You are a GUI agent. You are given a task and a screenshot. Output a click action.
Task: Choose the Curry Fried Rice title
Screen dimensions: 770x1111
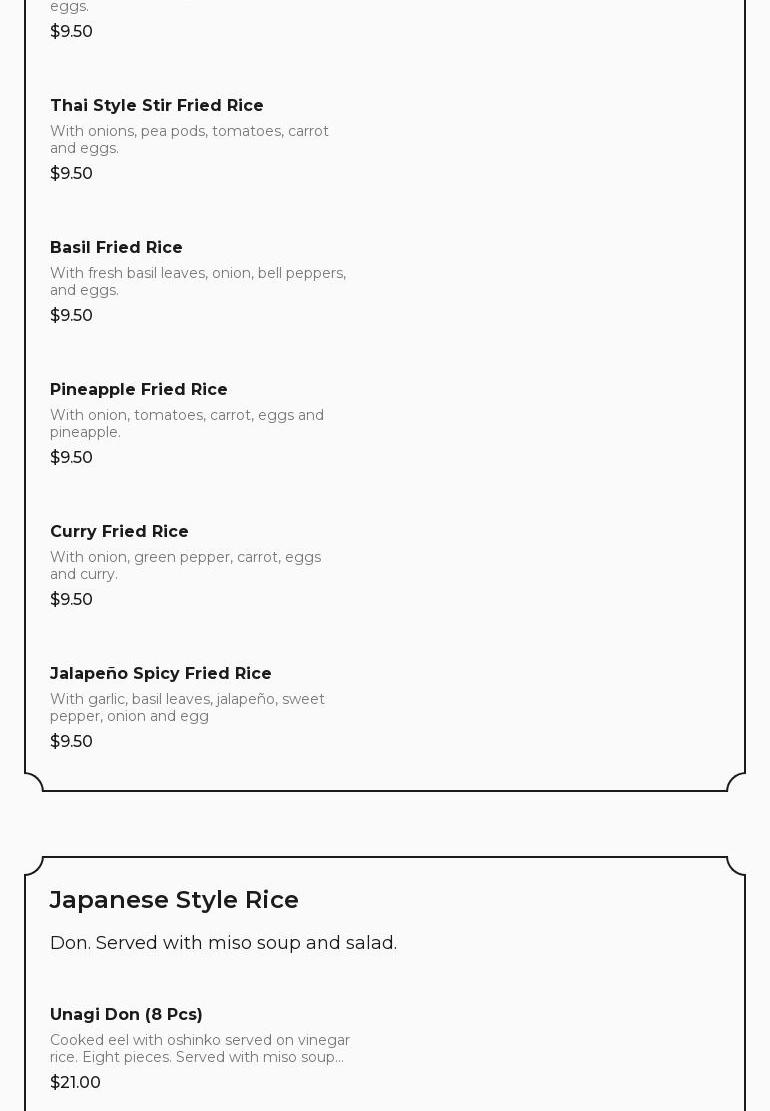point(119,531)
